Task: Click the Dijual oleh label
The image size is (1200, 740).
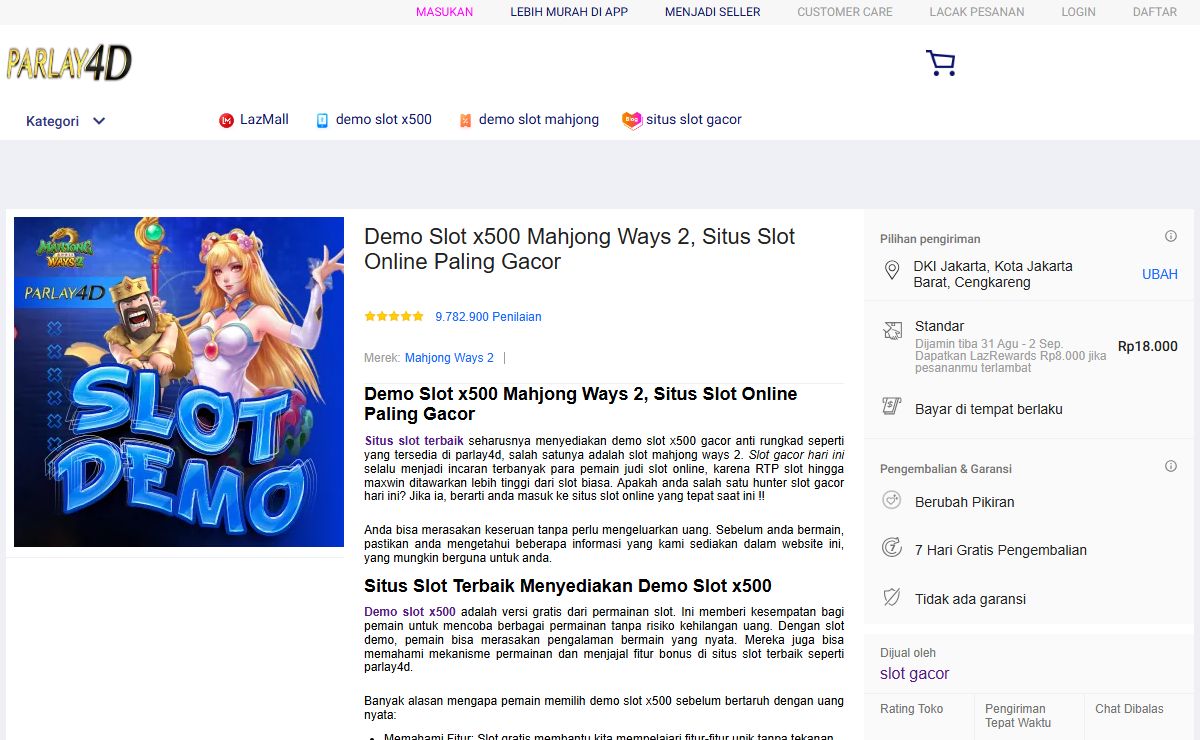Action: point(908,653)
